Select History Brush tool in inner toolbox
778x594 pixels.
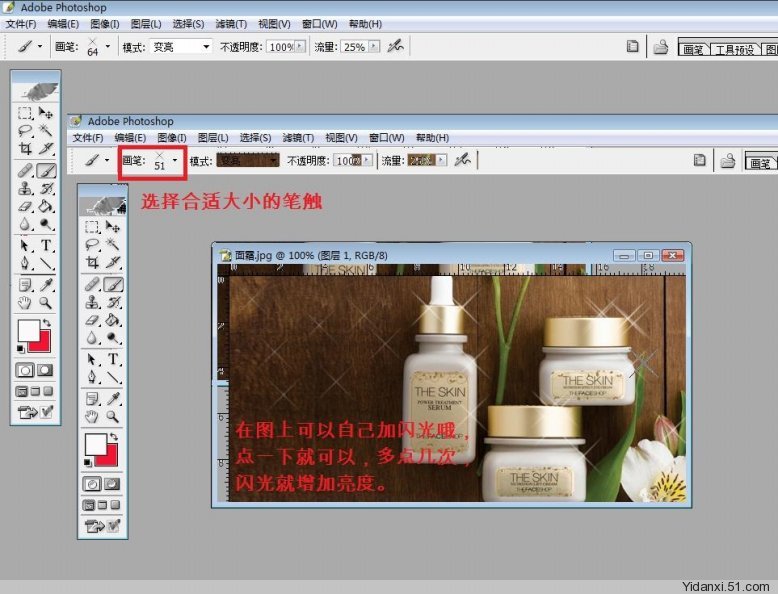tap(114, 302)
